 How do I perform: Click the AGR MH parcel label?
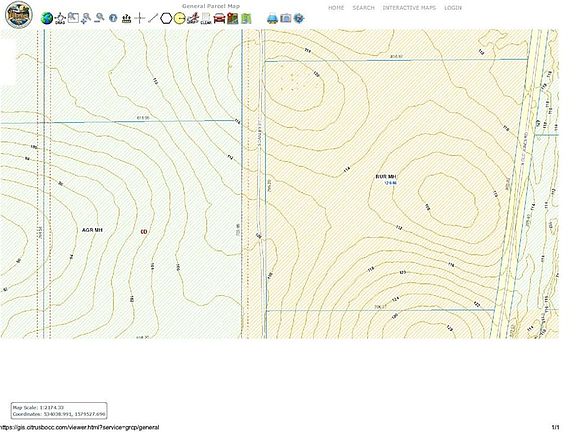(92, 230)
